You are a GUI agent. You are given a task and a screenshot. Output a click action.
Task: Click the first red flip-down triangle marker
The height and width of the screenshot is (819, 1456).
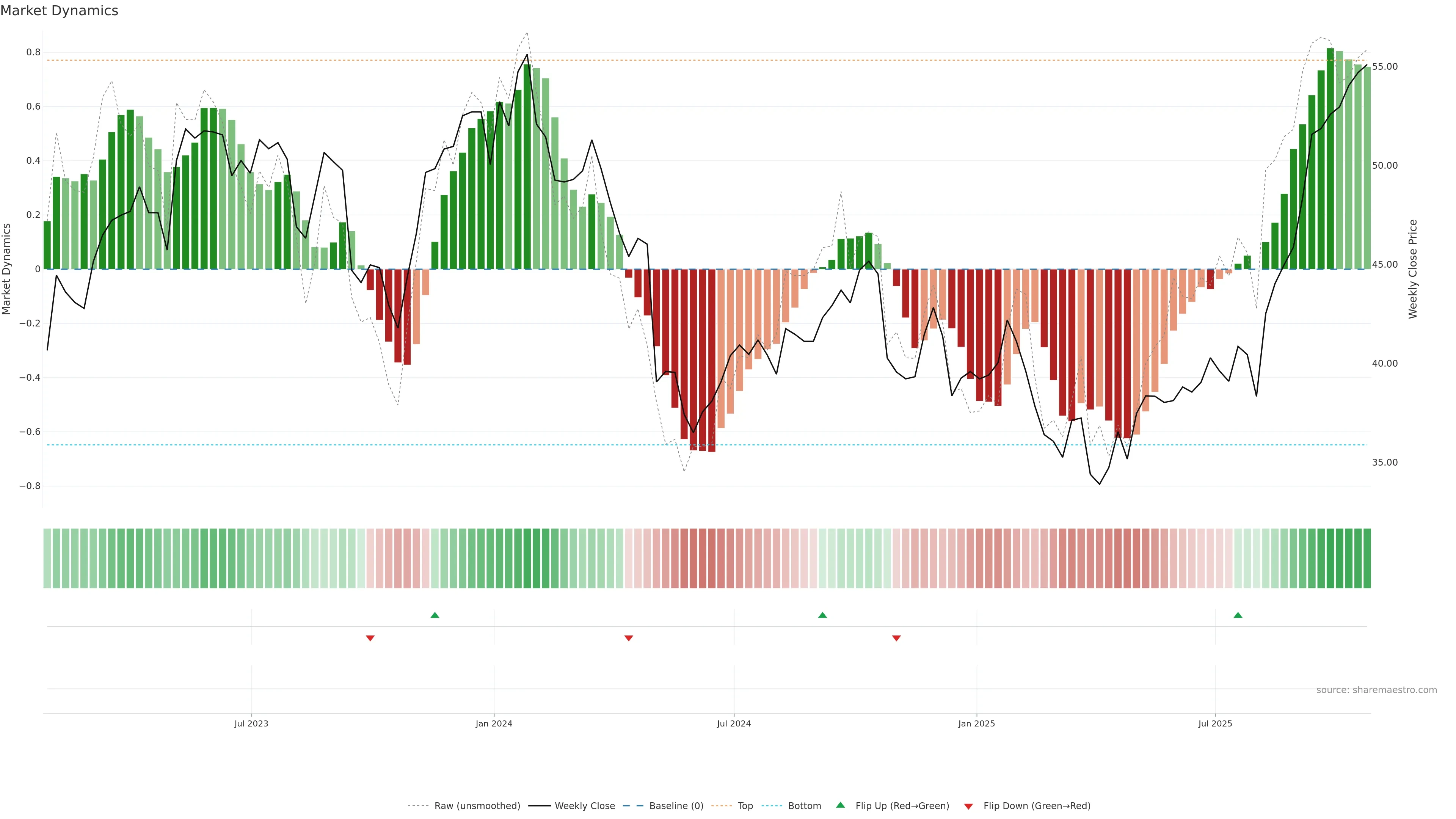[370, 638]
